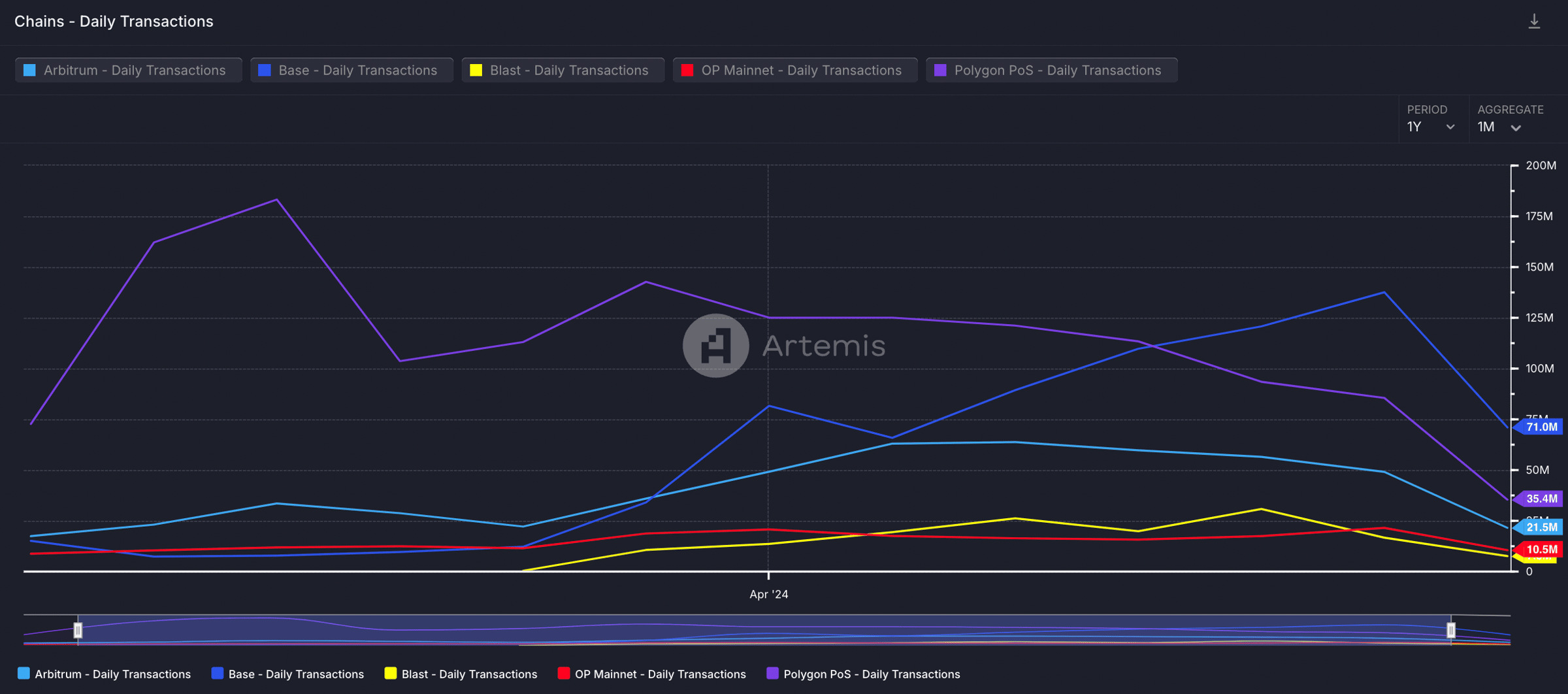
Task: Remove the Arbitrum Daily Transactions chip
Action: pos(128,70)
